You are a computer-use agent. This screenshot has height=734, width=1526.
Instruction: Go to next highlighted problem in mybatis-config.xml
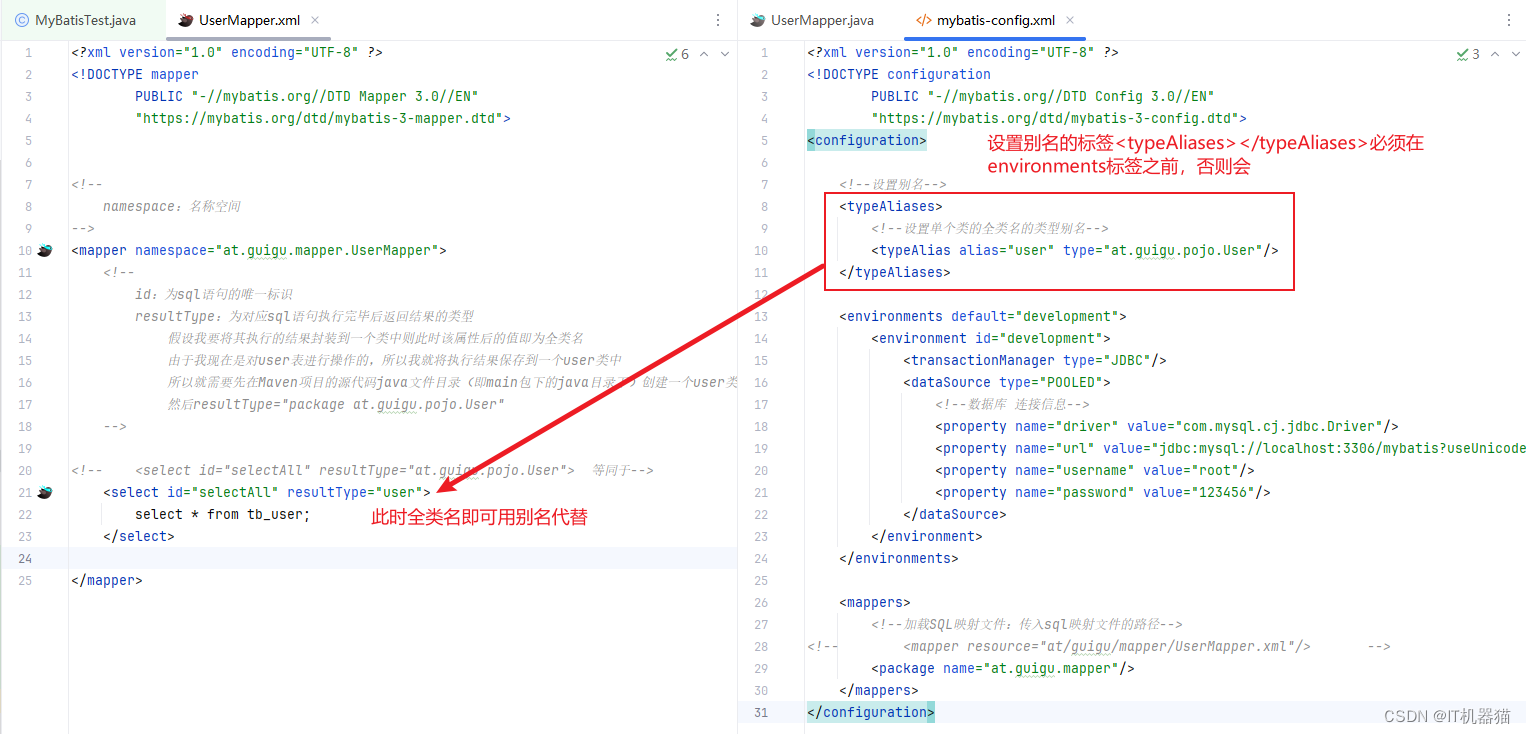(1516, 54)
